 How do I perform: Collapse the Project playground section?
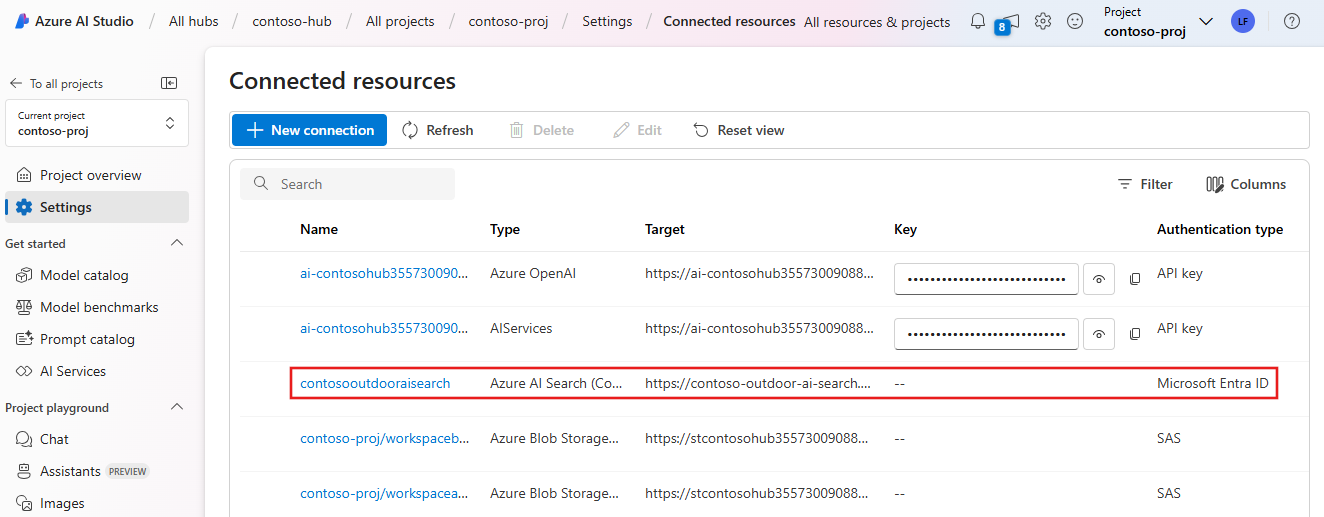pyautogui.click(x=177, y=407)
